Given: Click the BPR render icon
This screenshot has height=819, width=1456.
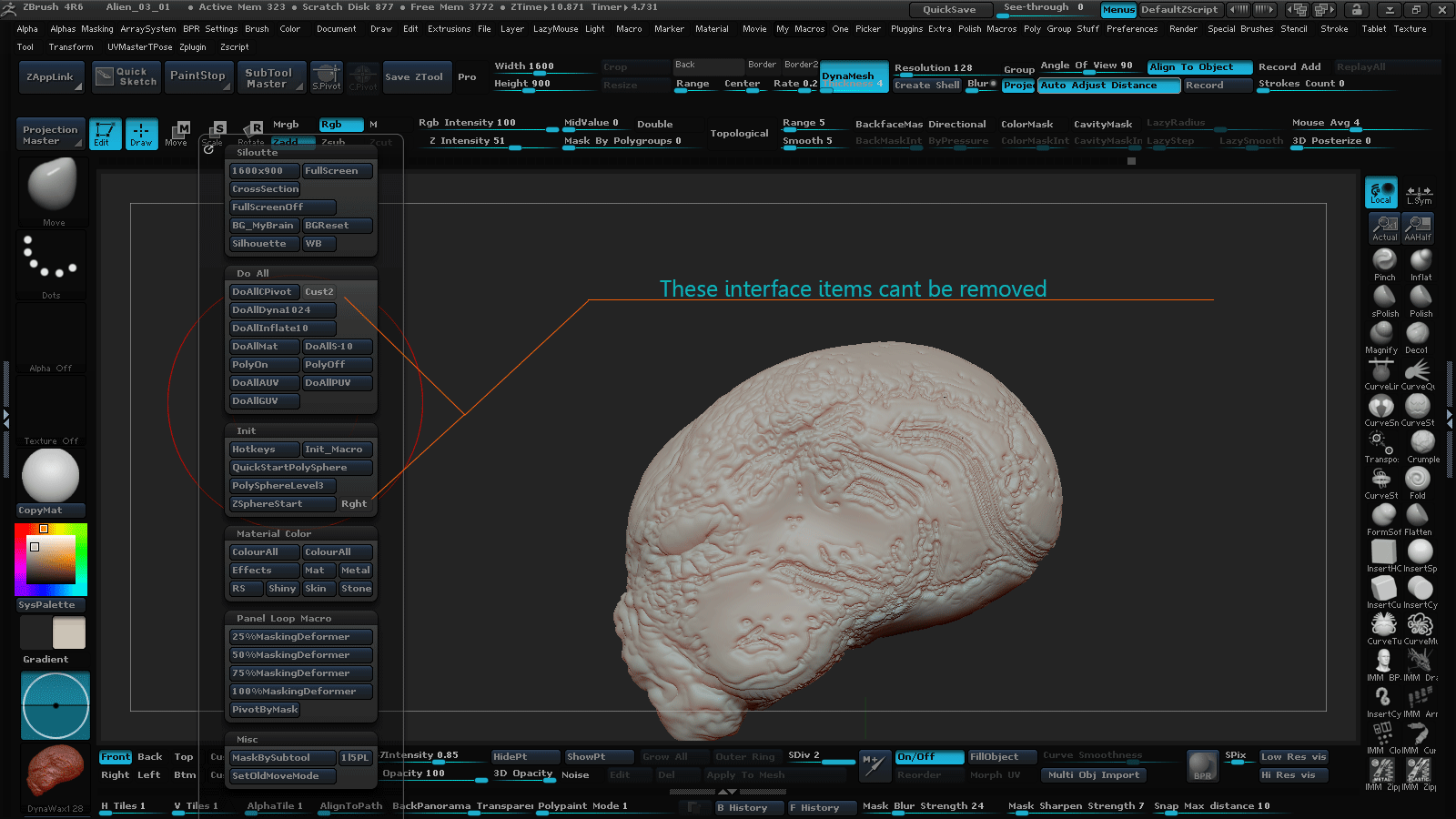Looking at the screenshot, I should [1202, 766].
